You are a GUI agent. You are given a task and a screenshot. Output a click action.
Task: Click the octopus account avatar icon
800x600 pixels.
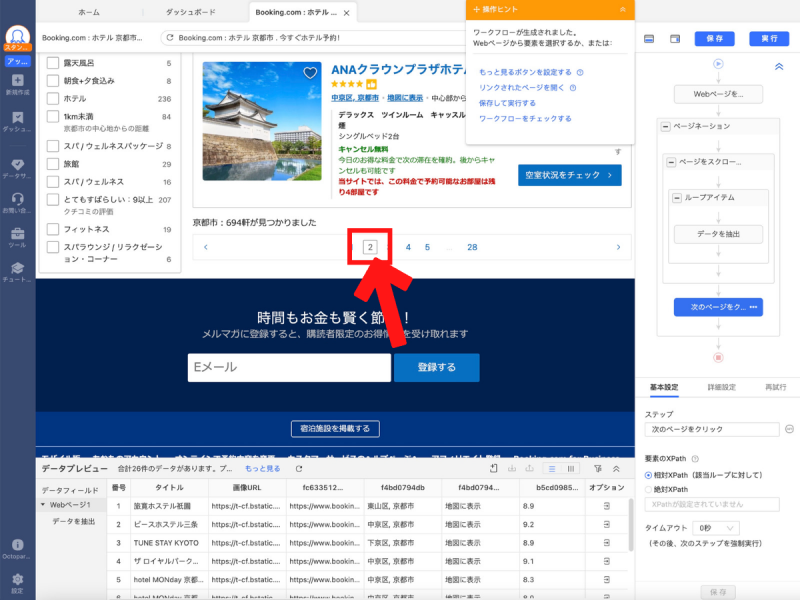coord(17,36)
